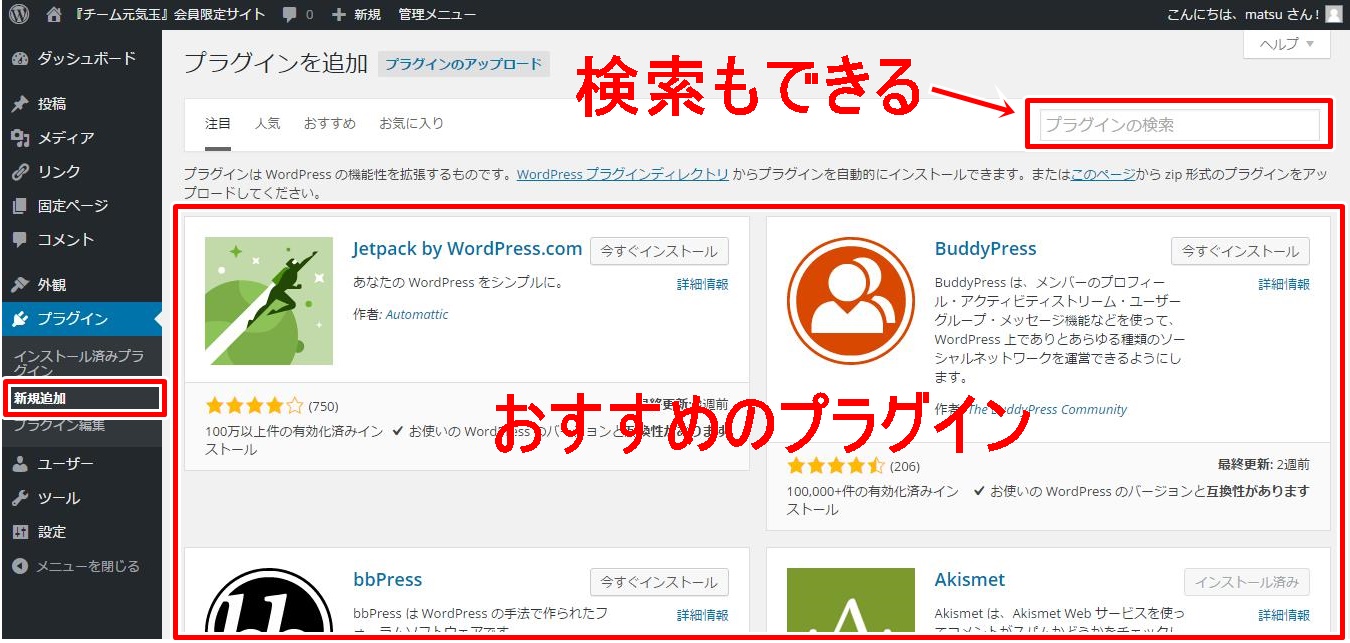
Task: Install BuddyPress with 今すぐインストール
Action: pos(1241,251)
